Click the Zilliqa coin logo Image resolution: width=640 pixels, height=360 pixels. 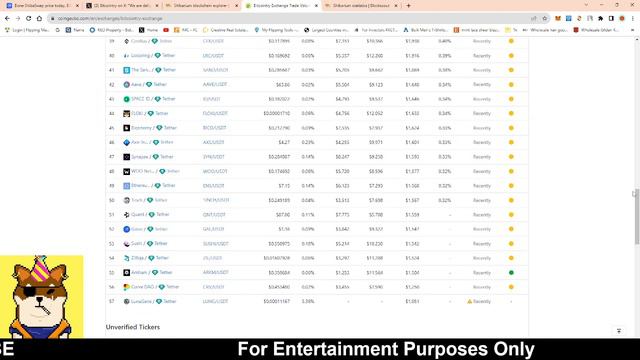pyautogui.click(x=127, y=258)
